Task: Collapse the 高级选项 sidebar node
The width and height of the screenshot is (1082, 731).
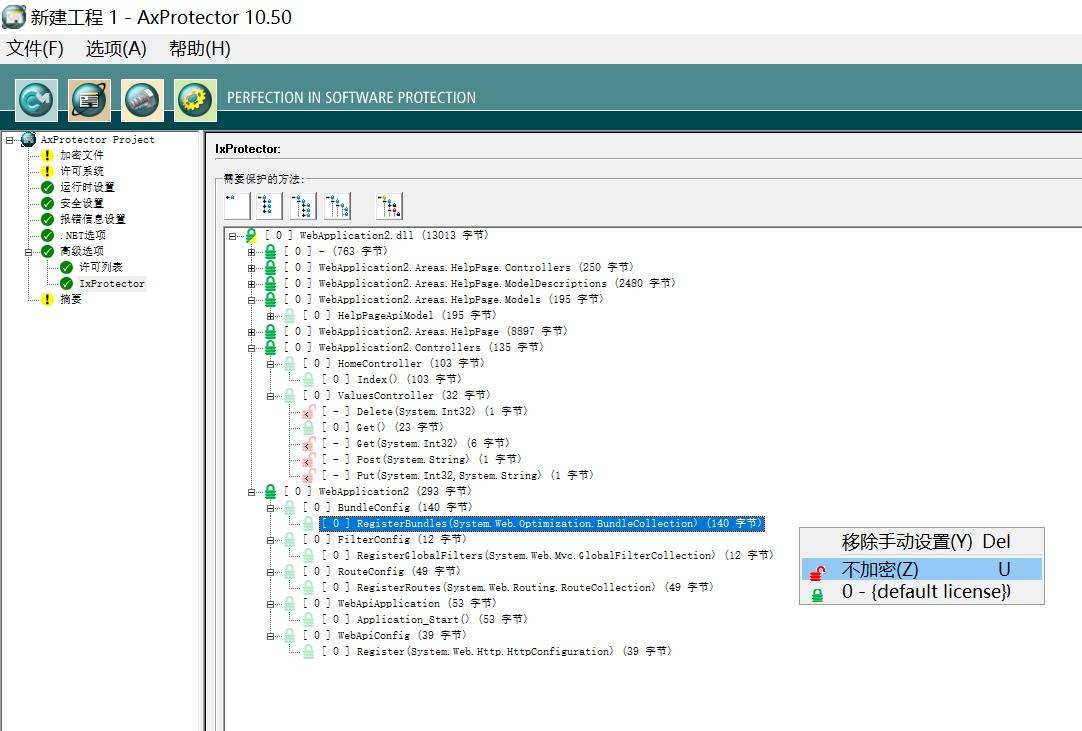Action: [29, 252]
